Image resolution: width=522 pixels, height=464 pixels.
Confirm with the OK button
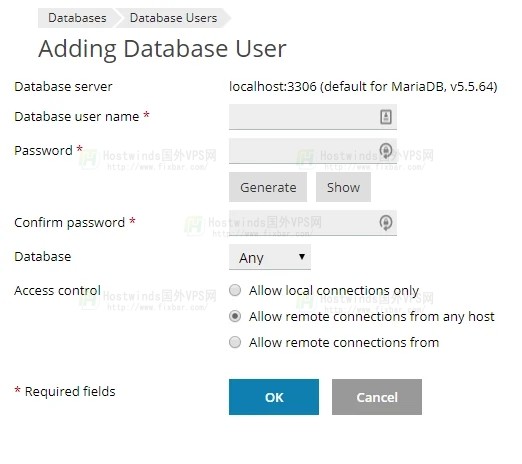(x=274, y=397)
